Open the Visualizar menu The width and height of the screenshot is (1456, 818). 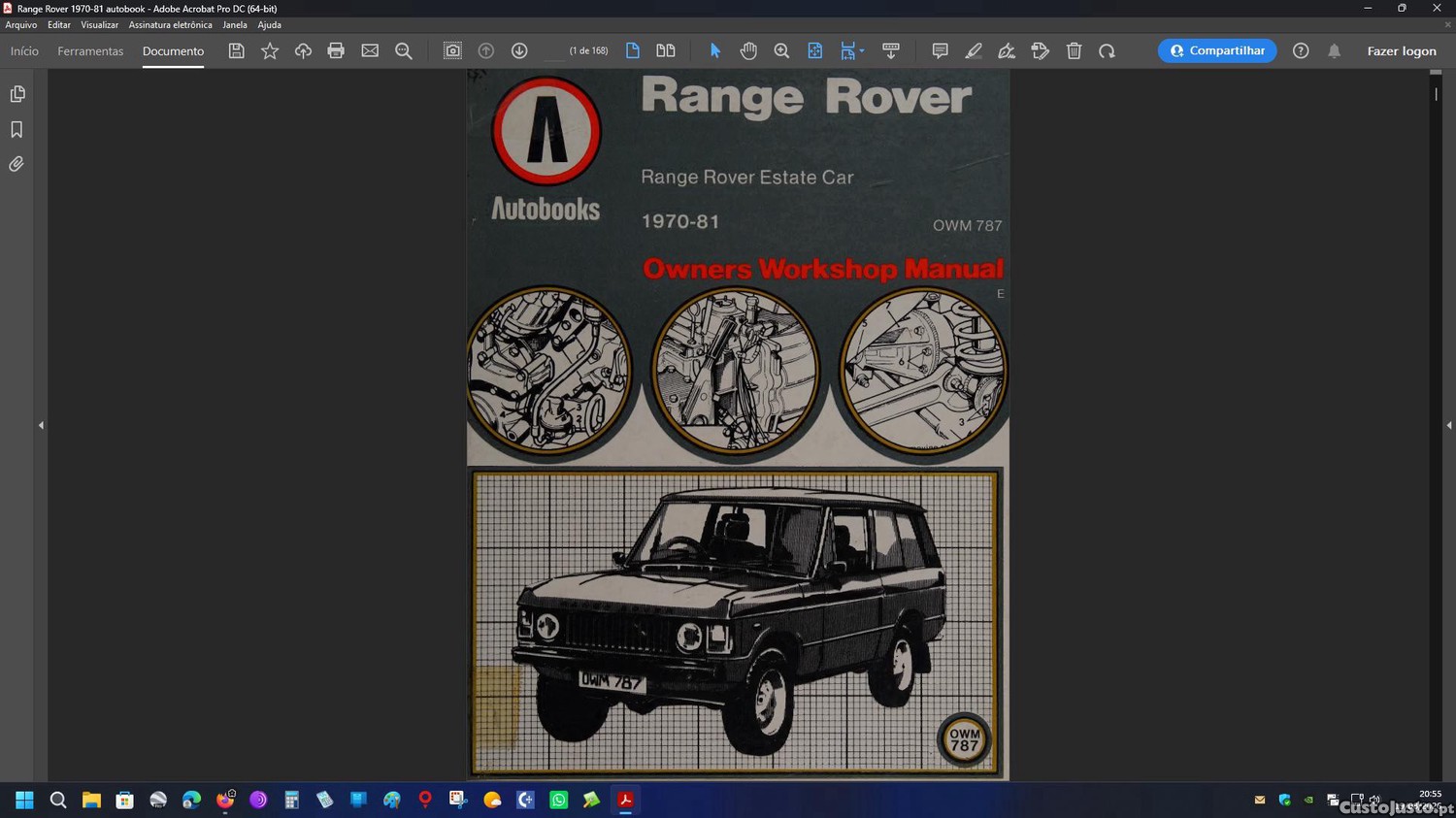point(99,25)
